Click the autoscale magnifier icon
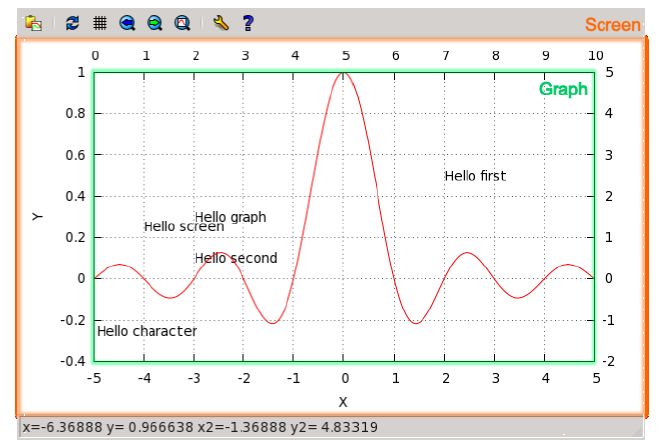661x448 pixels. pos(182,21)
